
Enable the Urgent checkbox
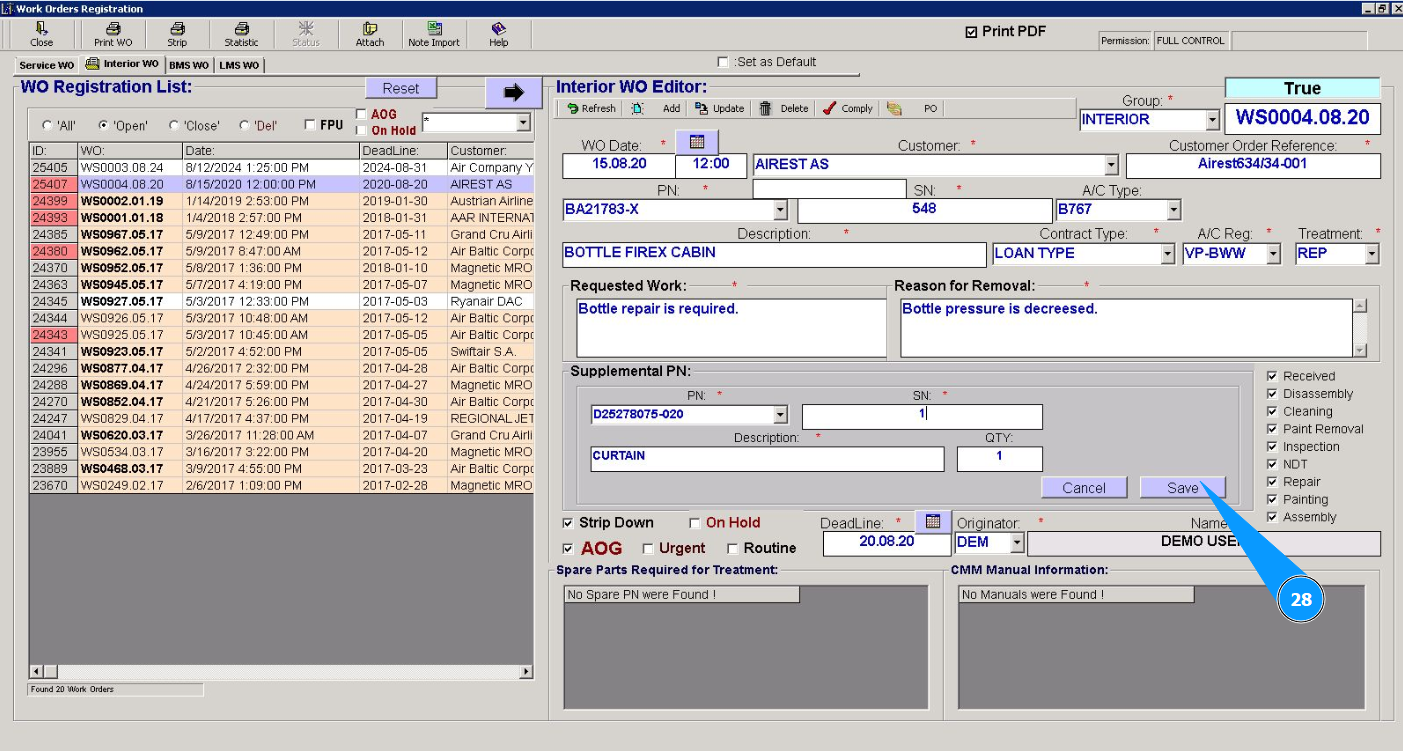648,549
